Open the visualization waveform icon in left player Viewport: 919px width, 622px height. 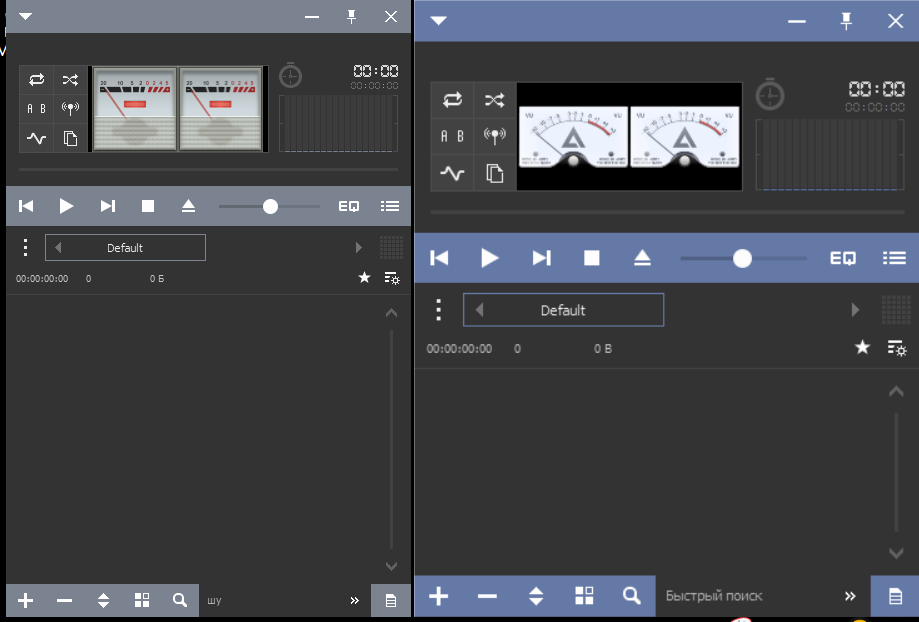(37, 139)
